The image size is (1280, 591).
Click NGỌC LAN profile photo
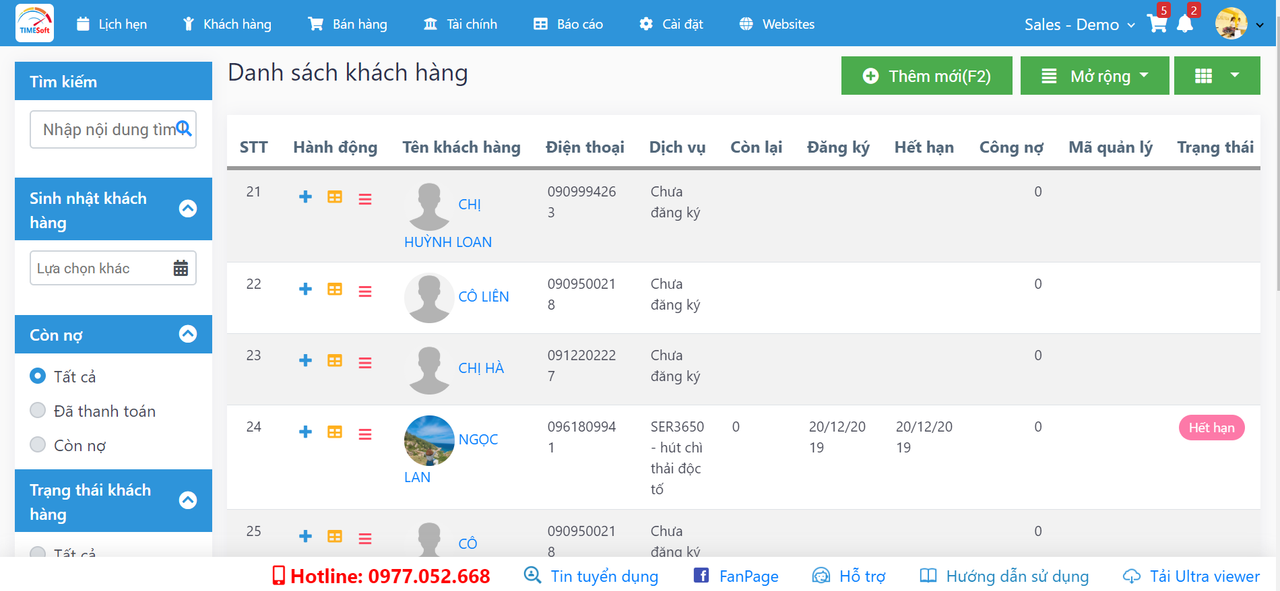pyautogui.click(x=429, y=440)
